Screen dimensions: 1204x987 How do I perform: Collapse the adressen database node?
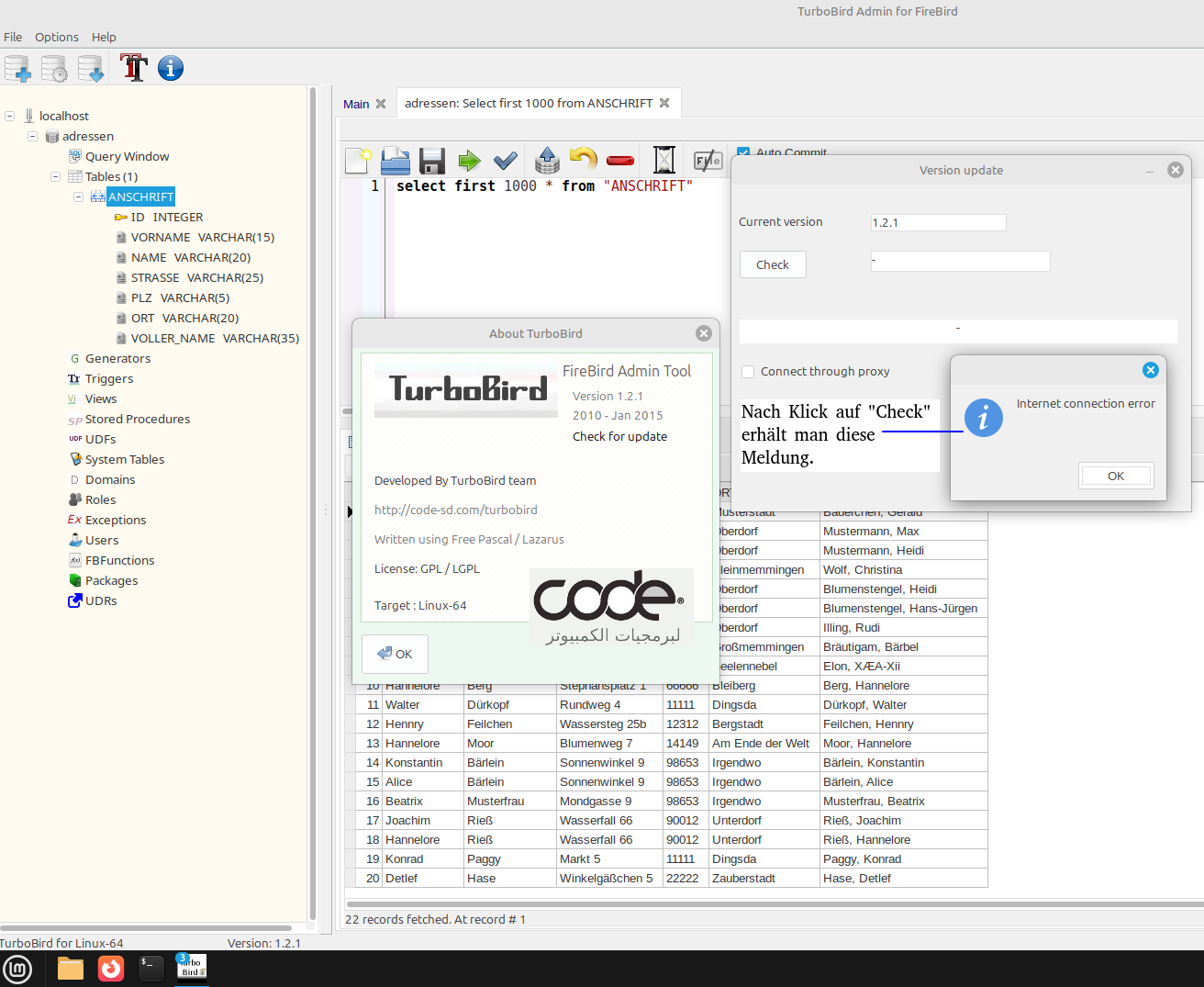pyautogui.click(x=32, y=137)
